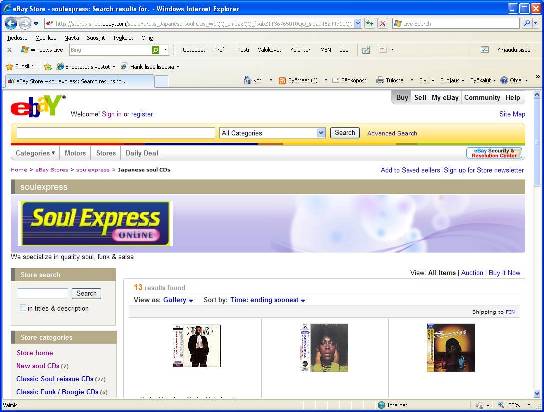Go back with the browser Back arrow

11,24
